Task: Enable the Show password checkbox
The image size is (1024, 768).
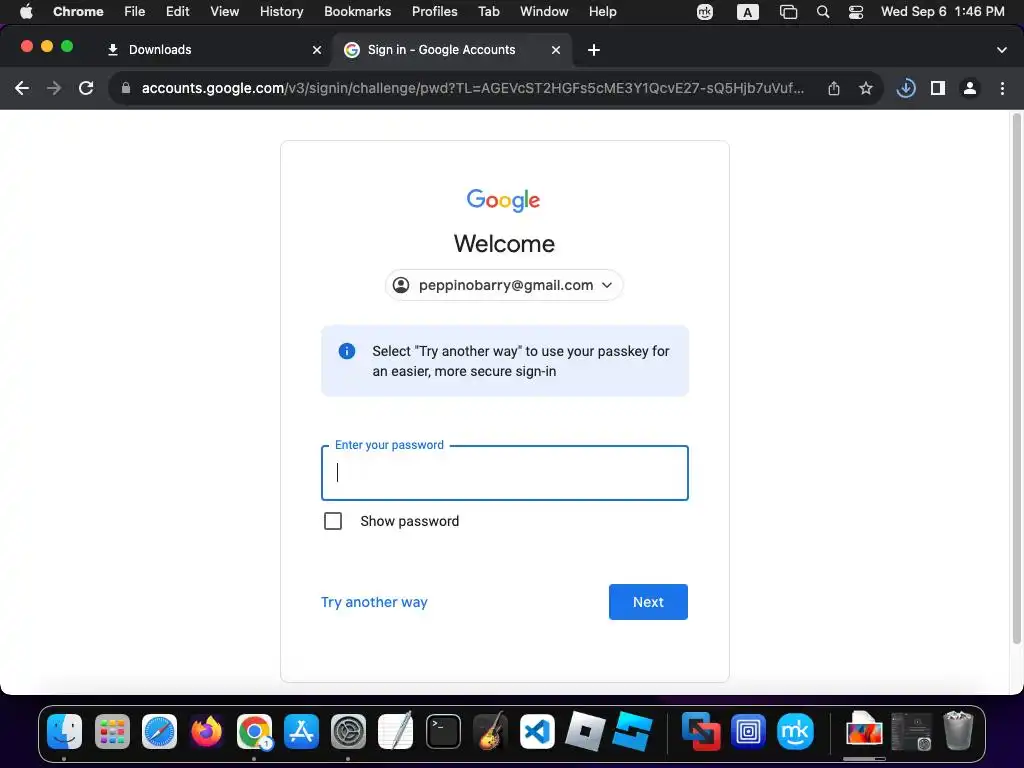Action: (333, 521)
